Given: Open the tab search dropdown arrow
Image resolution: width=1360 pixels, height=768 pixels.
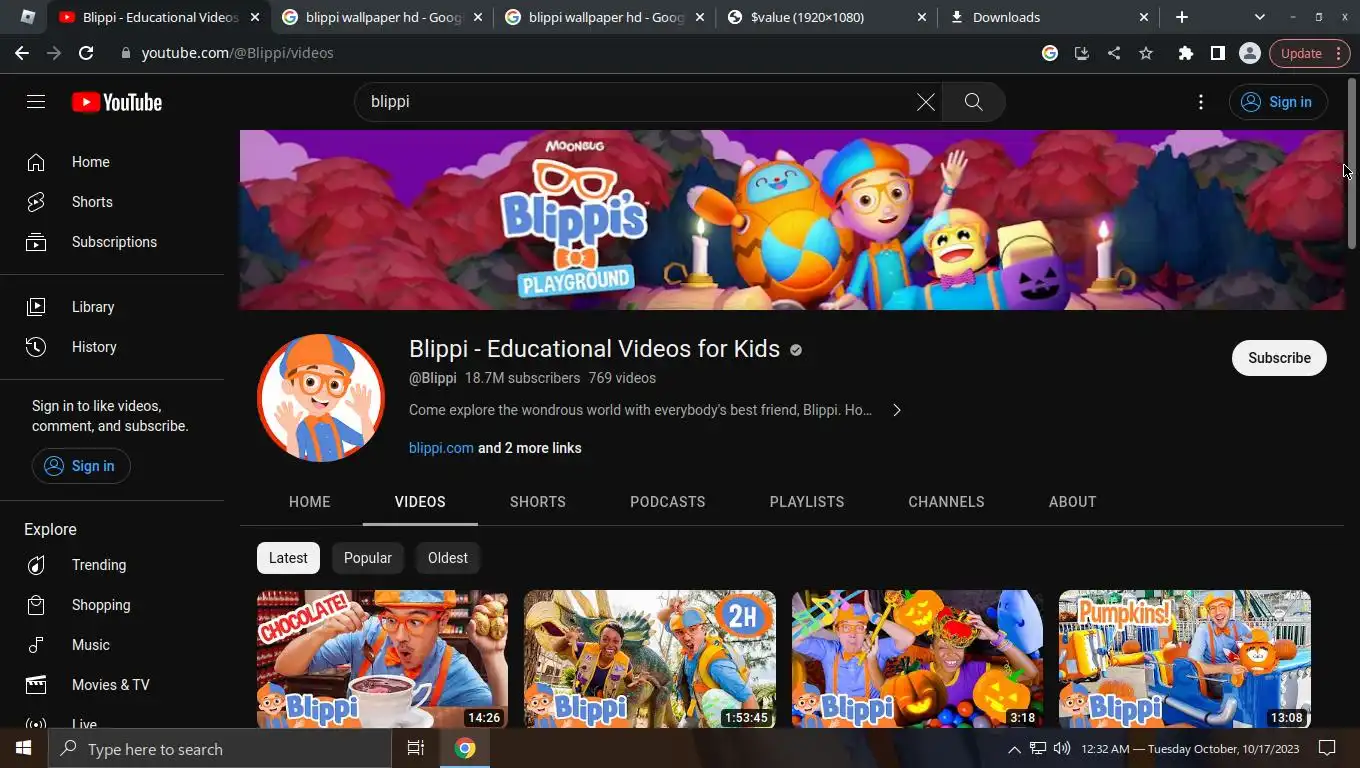Looking at the screenshot, I should coord(1260,17).
